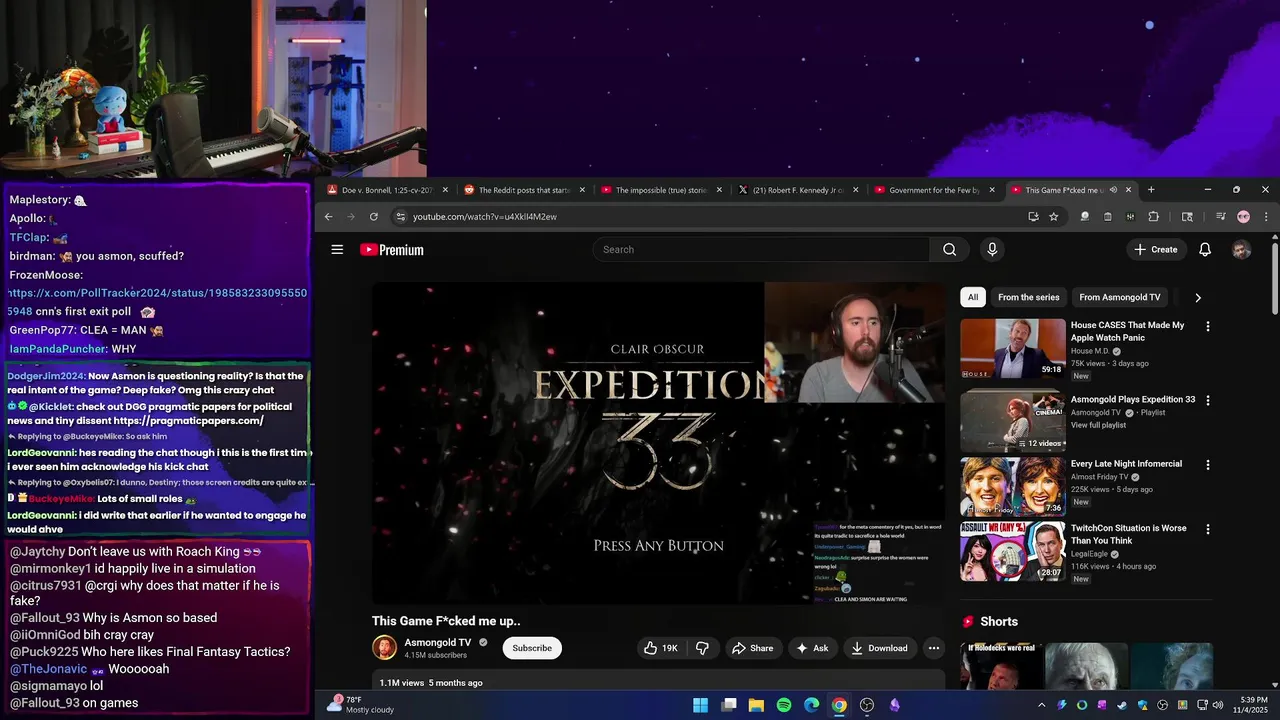Open the YouTube account avatar menu
This screenshot has width=1280, height=720.
[1241, 250]
